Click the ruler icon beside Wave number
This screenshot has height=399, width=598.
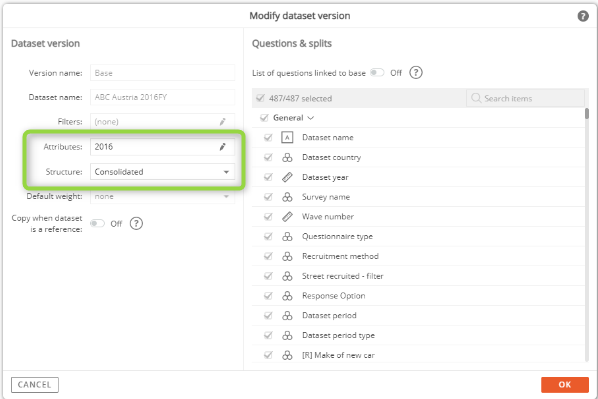click(287, 217)
